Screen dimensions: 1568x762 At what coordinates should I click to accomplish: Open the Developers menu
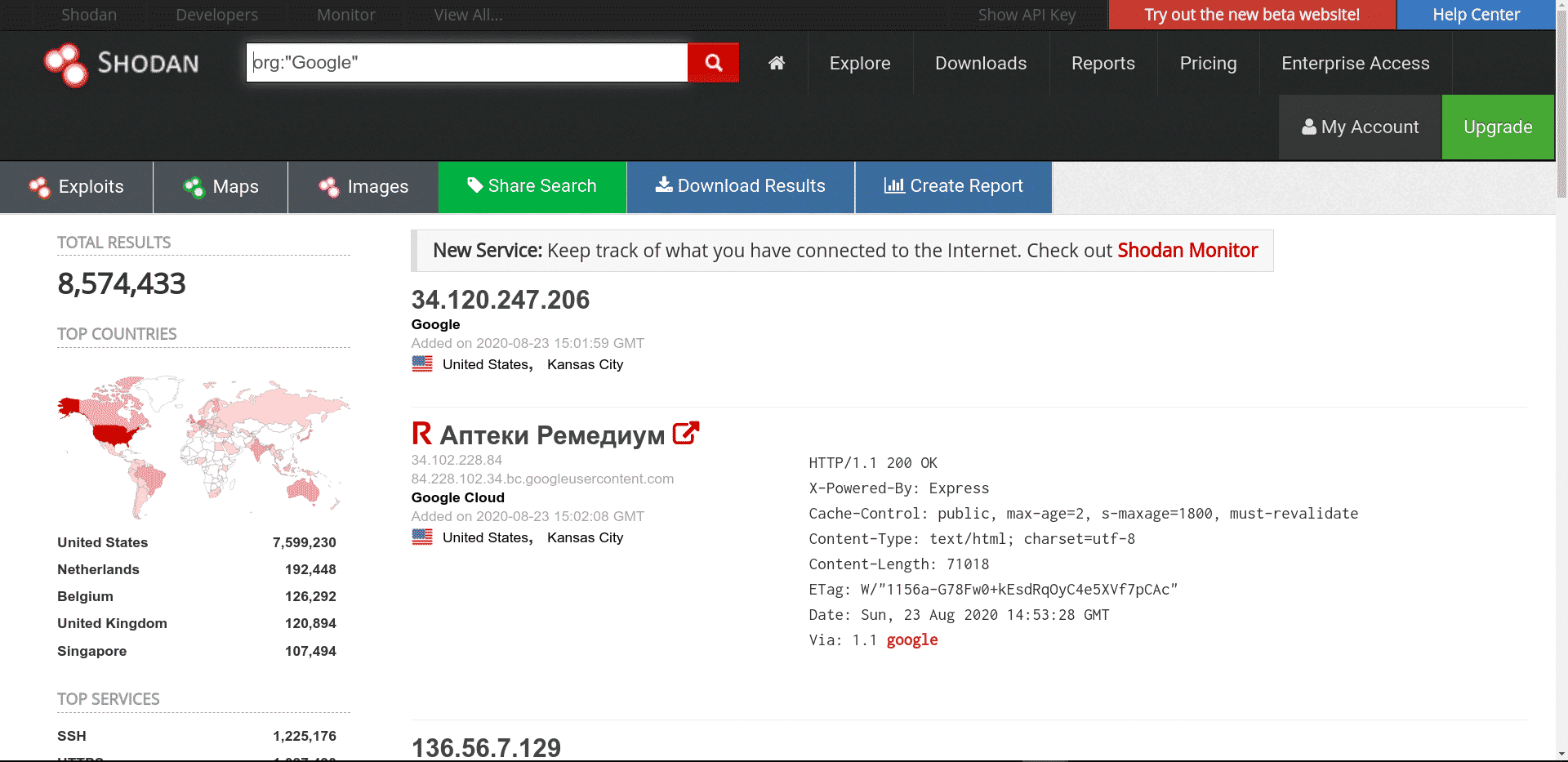point(216,15)
